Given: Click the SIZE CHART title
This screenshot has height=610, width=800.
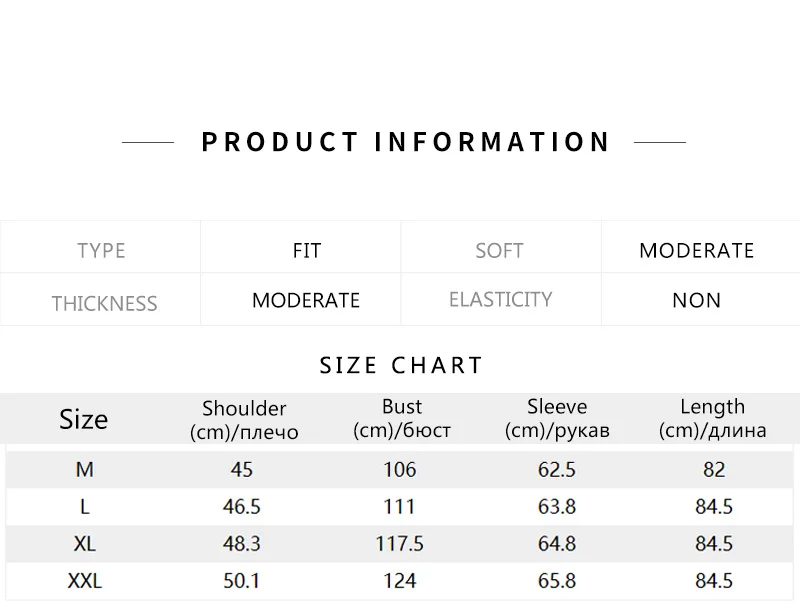Looking at the screenshot, I should 401,365.
